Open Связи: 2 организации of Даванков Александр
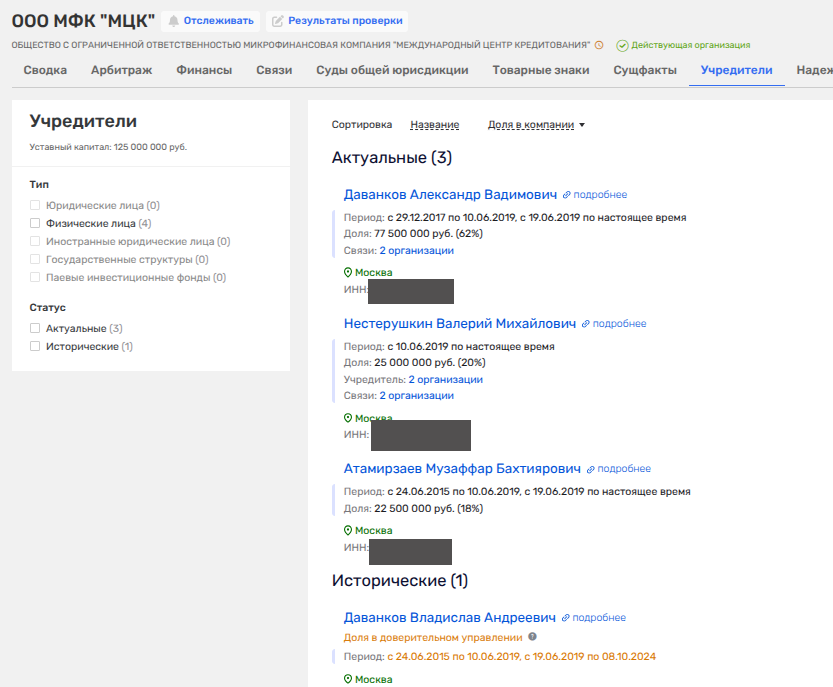 (416, 251)
